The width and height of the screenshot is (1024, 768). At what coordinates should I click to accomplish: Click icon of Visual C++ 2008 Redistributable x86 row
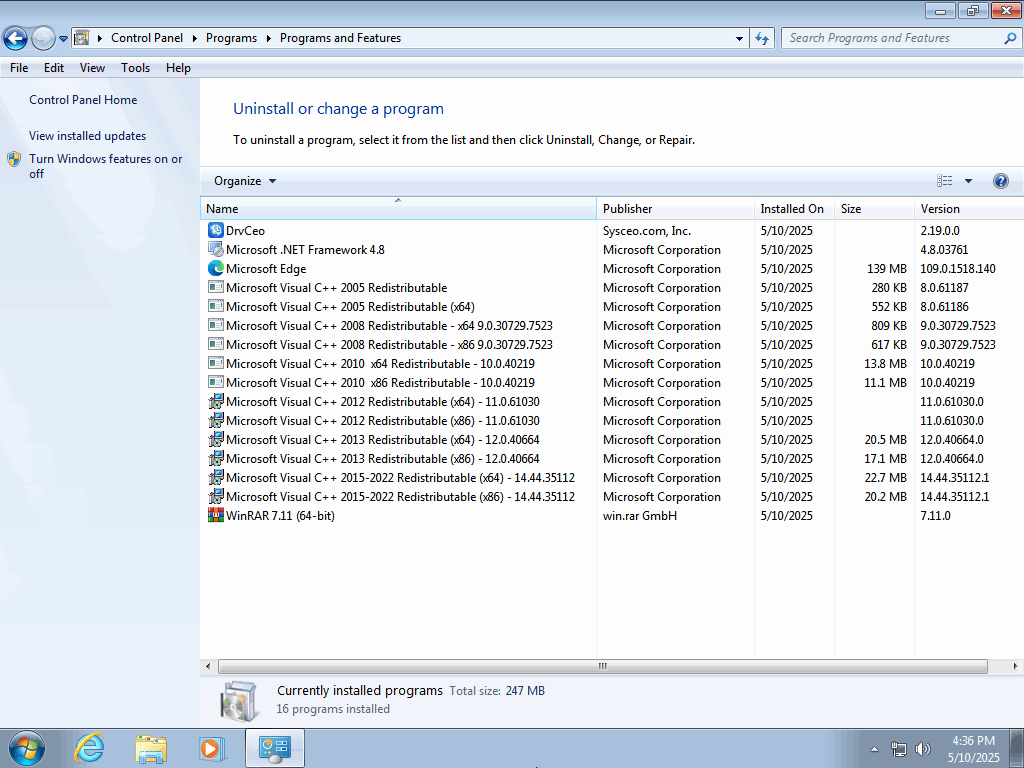[216, 344]
